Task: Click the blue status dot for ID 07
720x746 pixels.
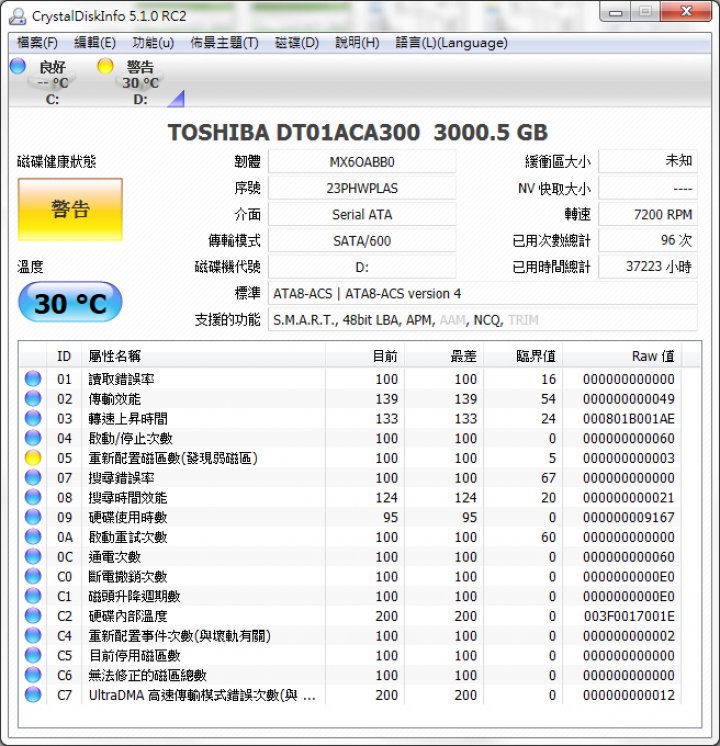Action: point(33,477)
